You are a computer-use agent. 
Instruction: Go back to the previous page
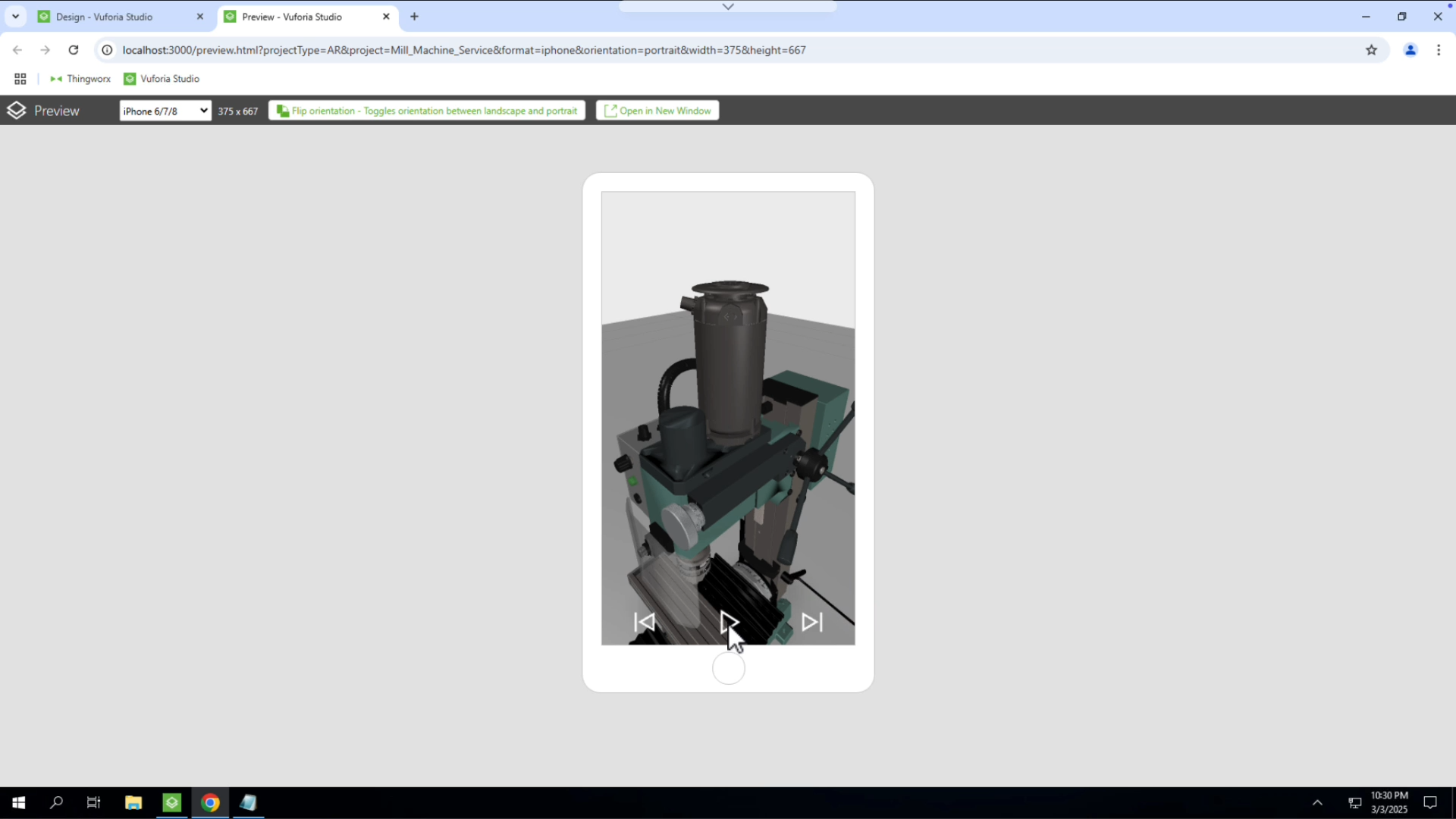pyautogui.click(x=17, y=50)
